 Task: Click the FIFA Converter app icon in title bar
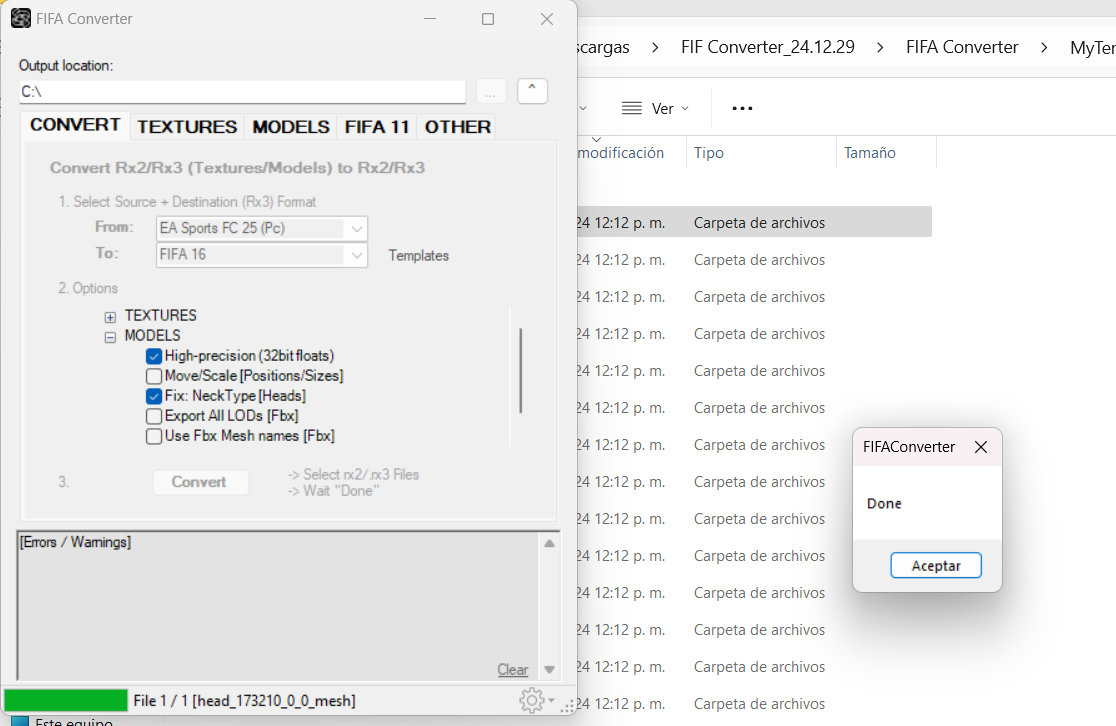click(21, 19)
